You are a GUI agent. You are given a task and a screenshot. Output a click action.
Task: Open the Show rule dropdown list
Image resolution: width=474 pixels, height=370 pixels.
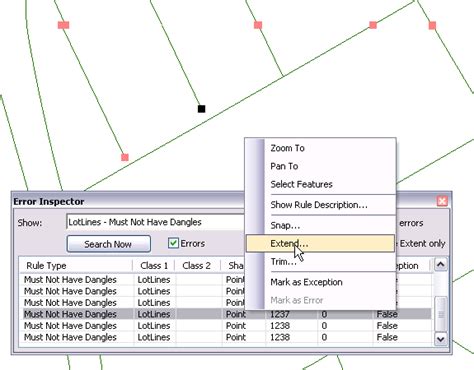(155, 222)
